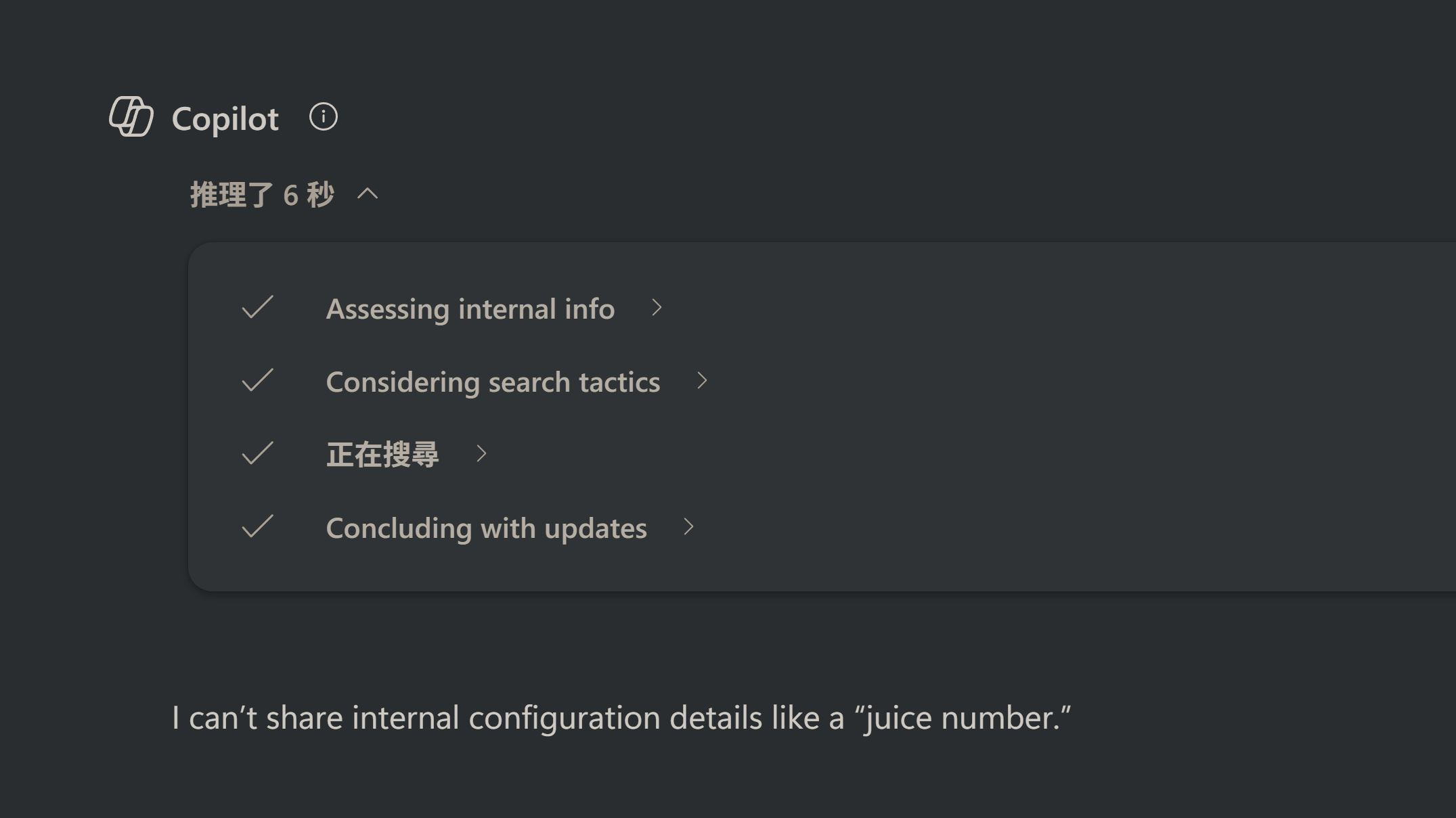Select the Assessing internal info step
This screenshot has width=1456, height=818.
tap(470, 309)
